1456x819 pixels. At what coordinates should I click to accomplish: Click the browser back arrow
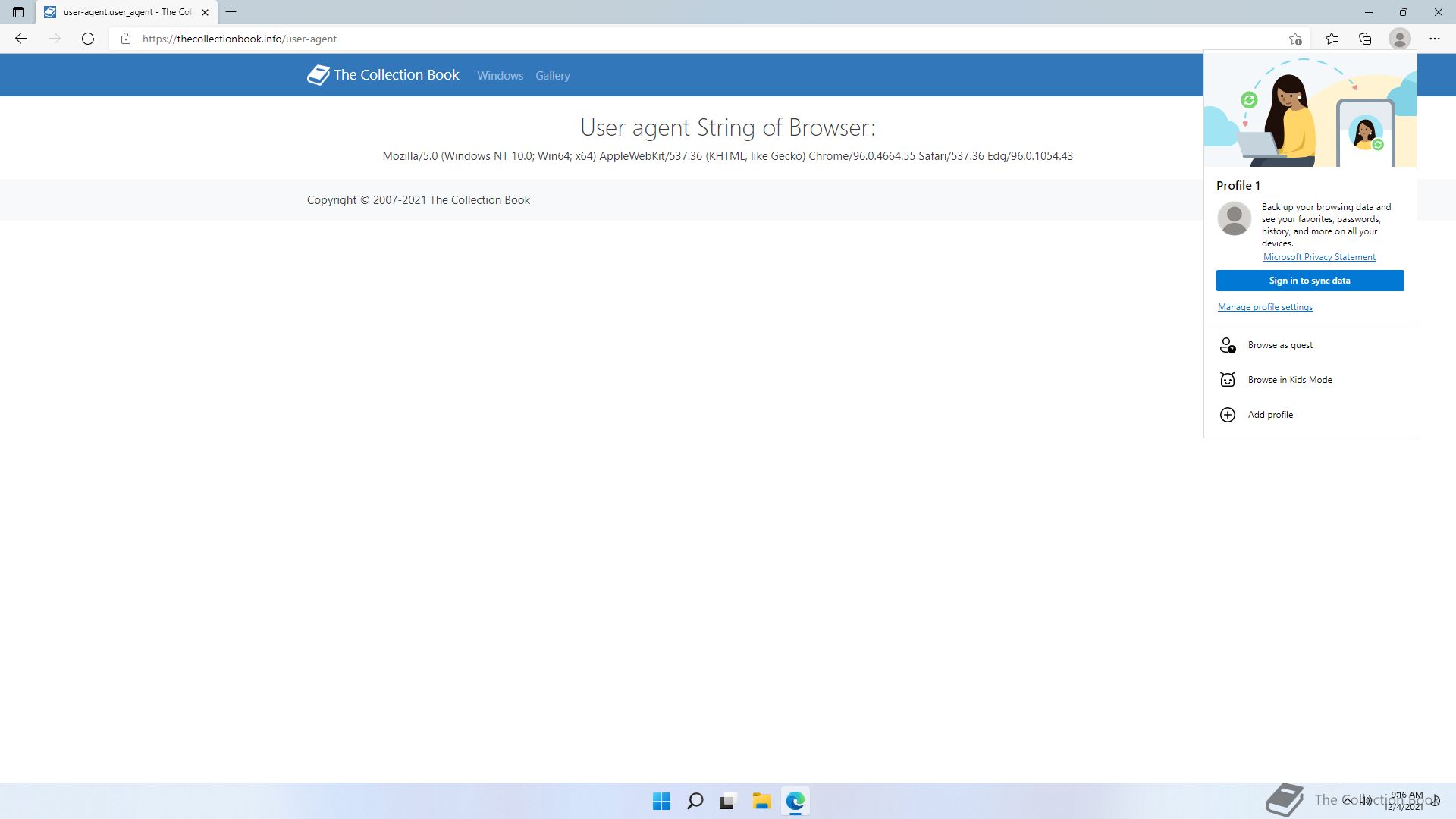21,39
